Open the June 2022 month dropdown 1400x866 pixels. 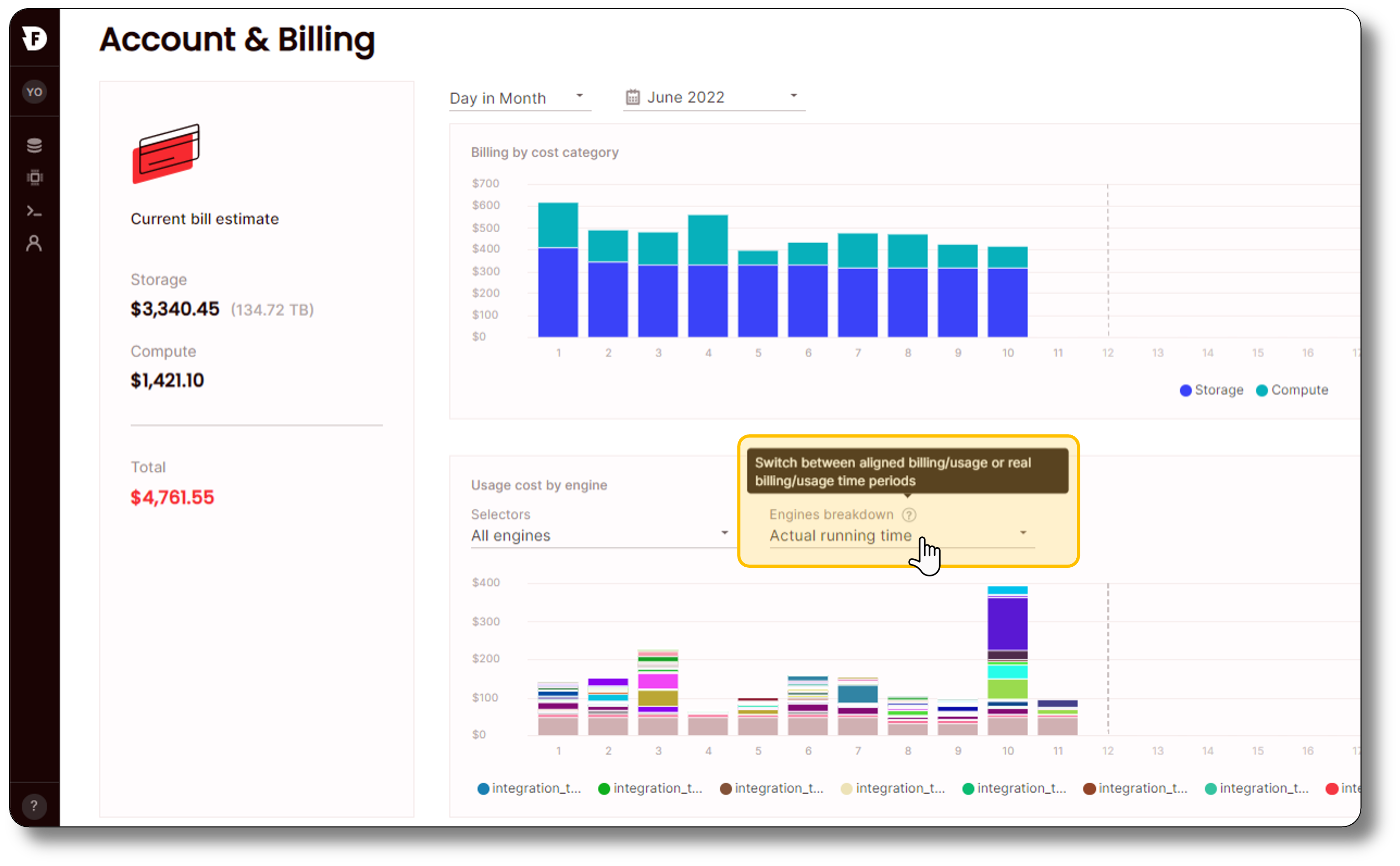714,97
